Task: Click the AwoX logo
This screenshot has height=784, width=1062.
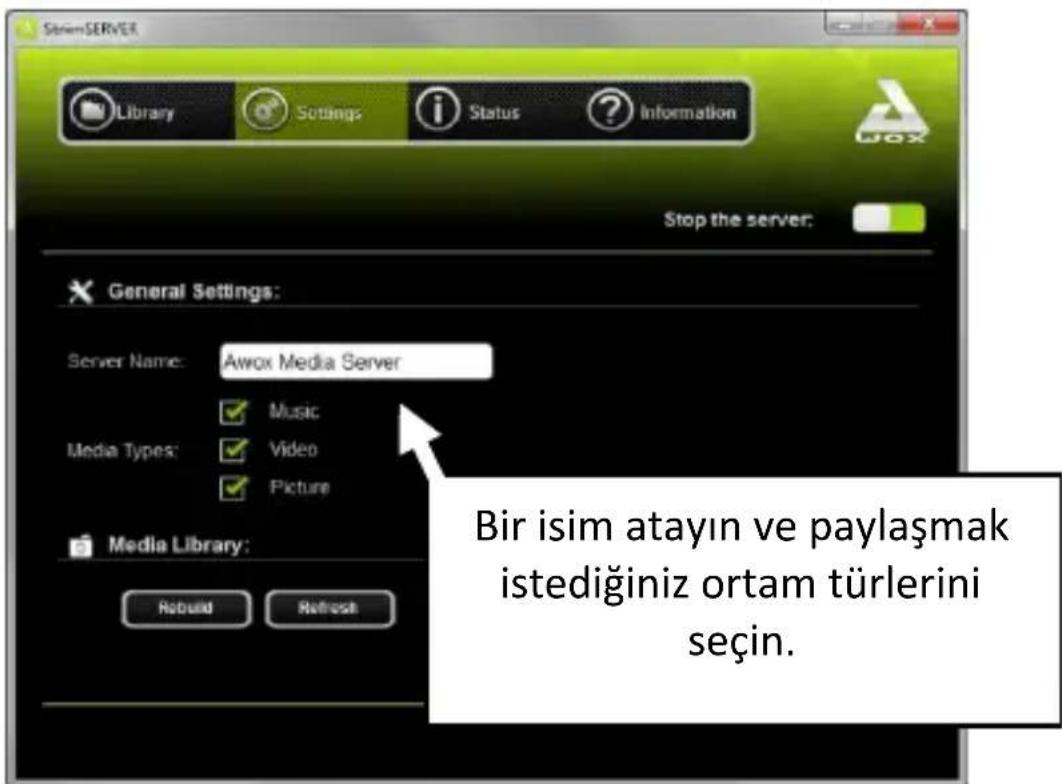Action: tap(891, 112)
